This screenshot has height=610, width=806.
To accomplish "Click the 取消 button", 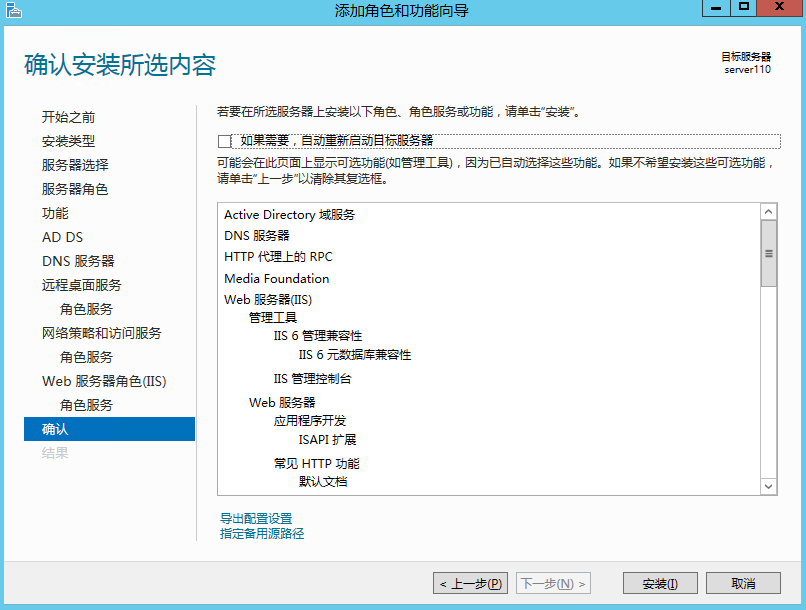I will tap(743, 584).
